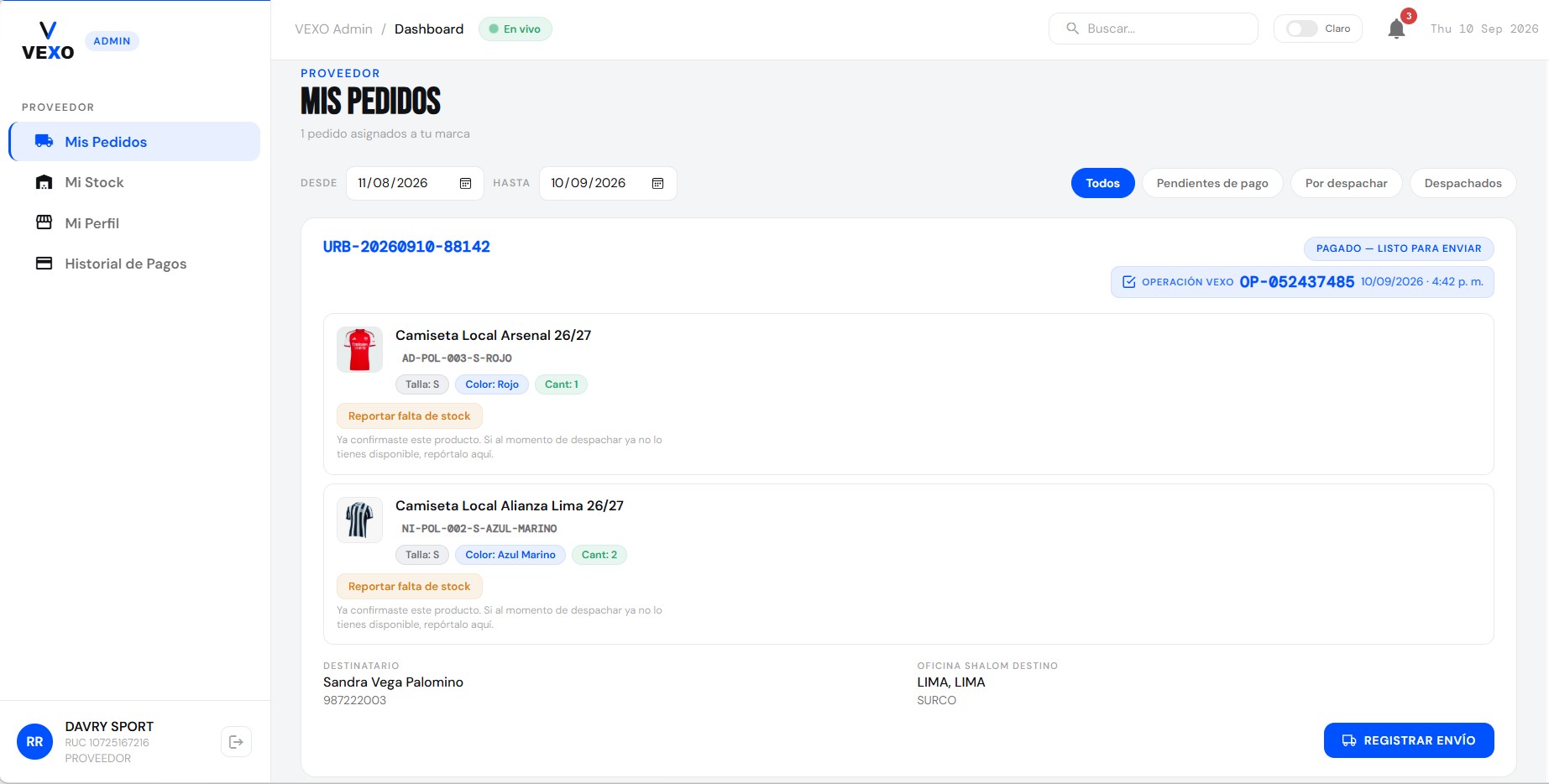Viewport: 1549px width, 784px height.
Task: Click recipient phone 987222003
Action: point(354,700)
